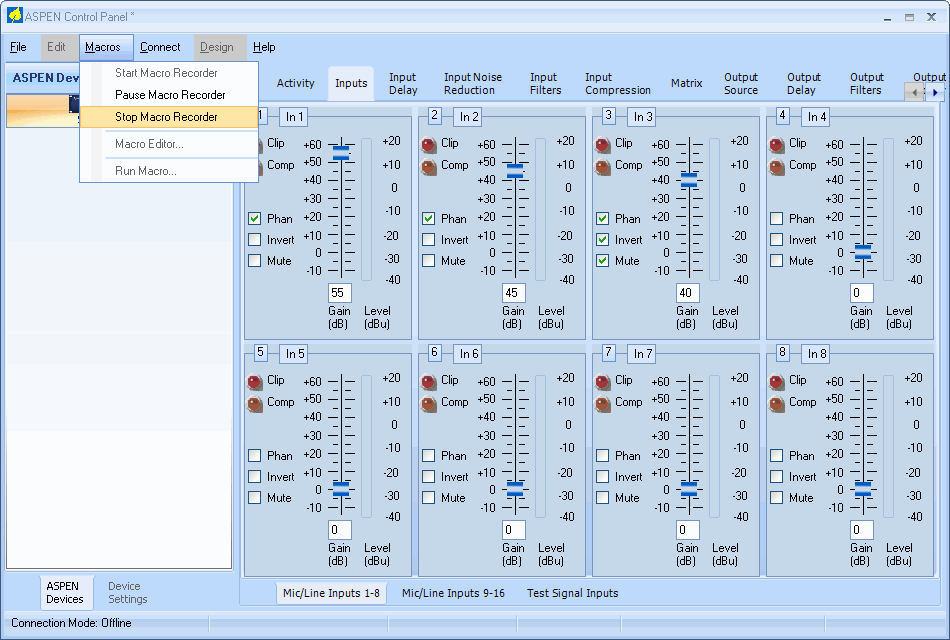Click the In 1 gain value field showing 55

340,293
